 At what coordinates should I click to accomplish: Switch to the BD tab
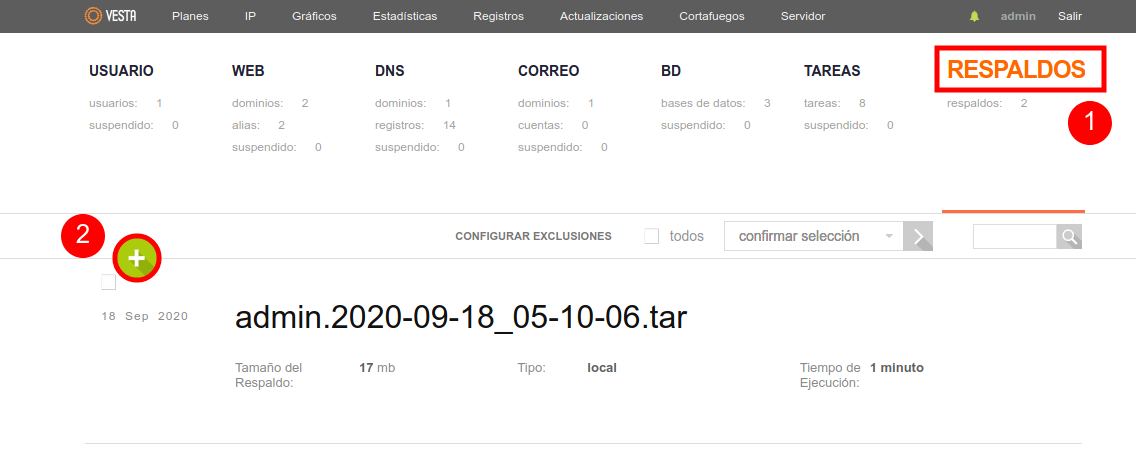pyautogui.click(x=671, y=71)
